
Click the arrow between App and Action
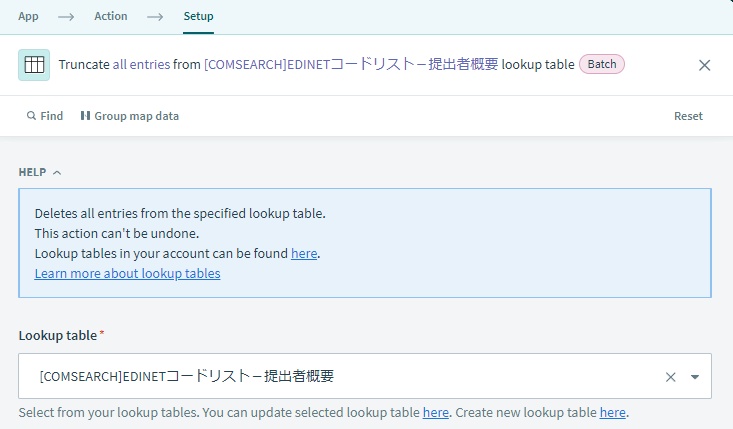[x=67, y=16]
